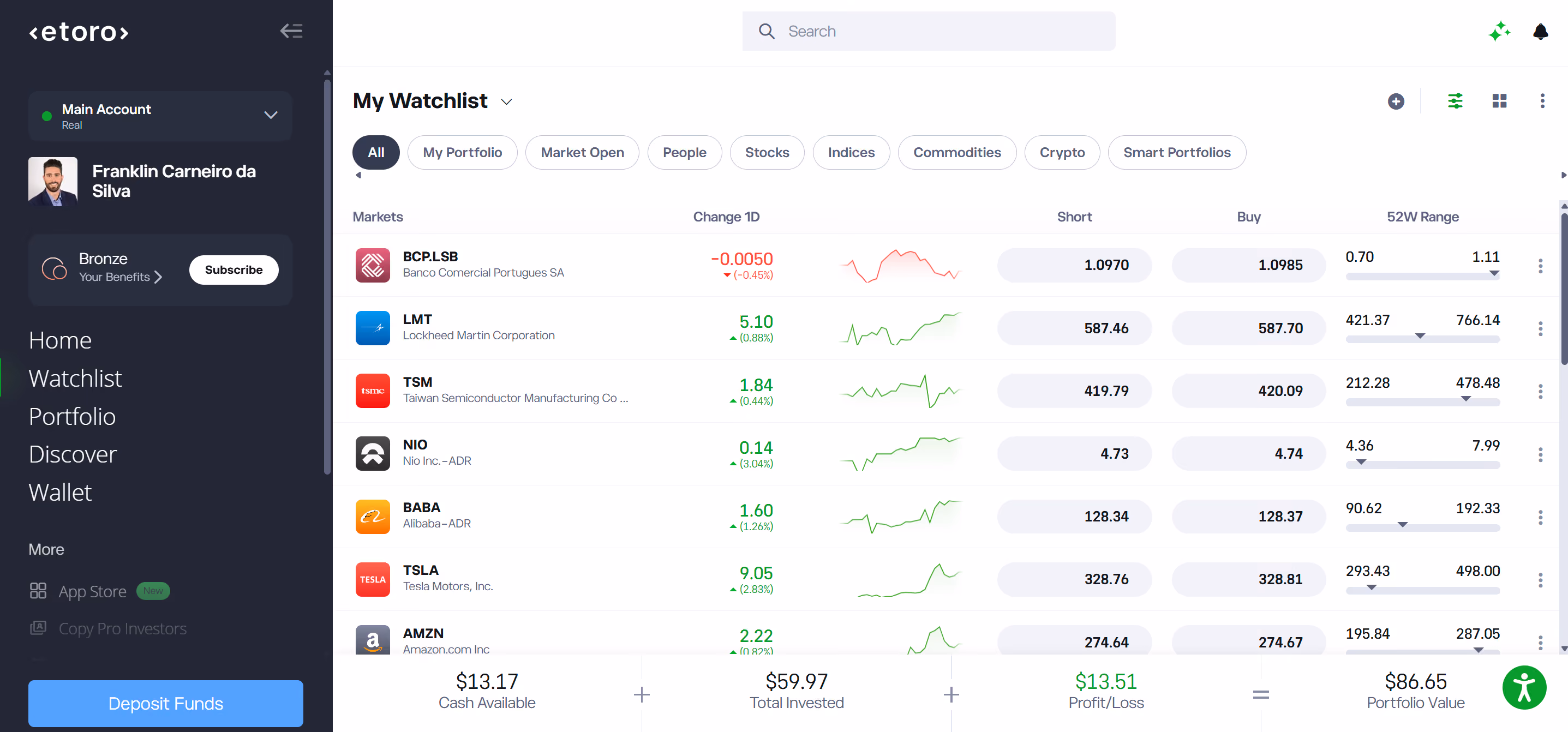
Task: Click the LMT 52W Range slider
Action: click(x=1422, y=338)
